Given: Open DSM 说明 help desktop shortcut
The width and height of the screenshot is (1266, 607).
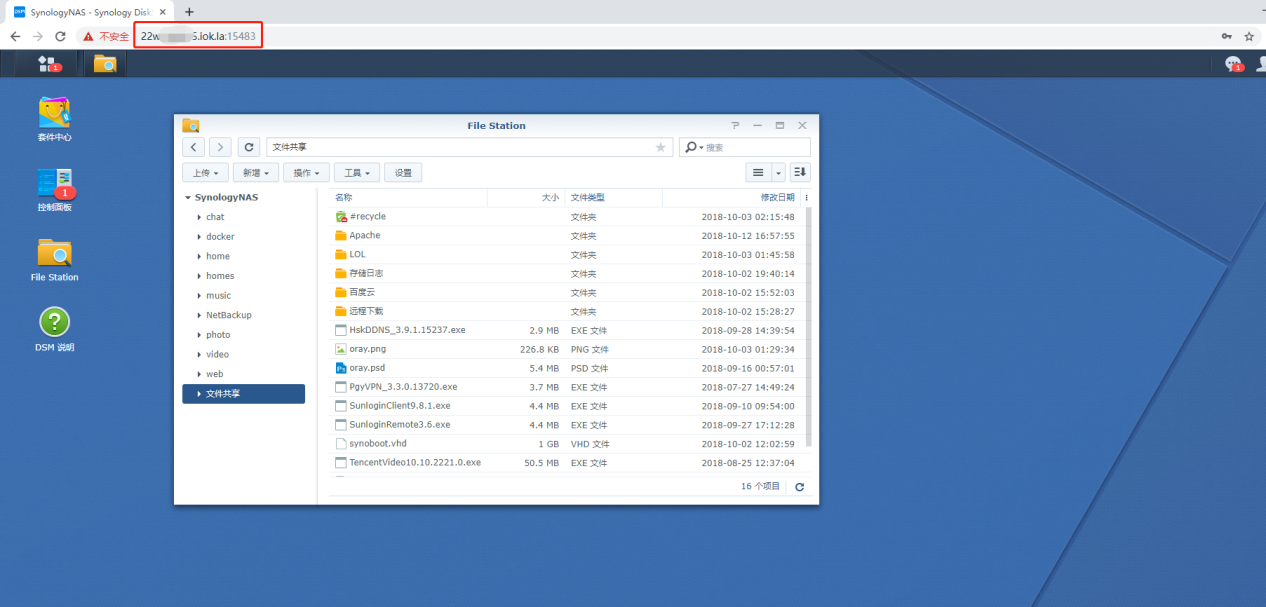Looking at the screenshot, I should pos(55,330).
